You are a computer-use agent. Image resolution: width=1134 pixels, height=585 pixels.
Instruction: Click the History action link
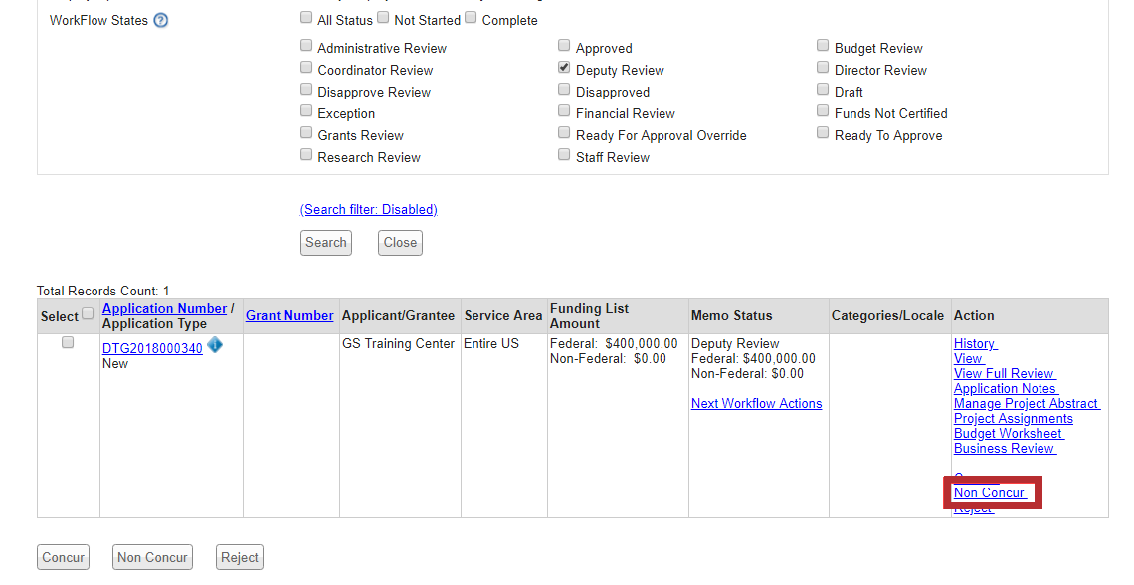[x=974, y=344]
